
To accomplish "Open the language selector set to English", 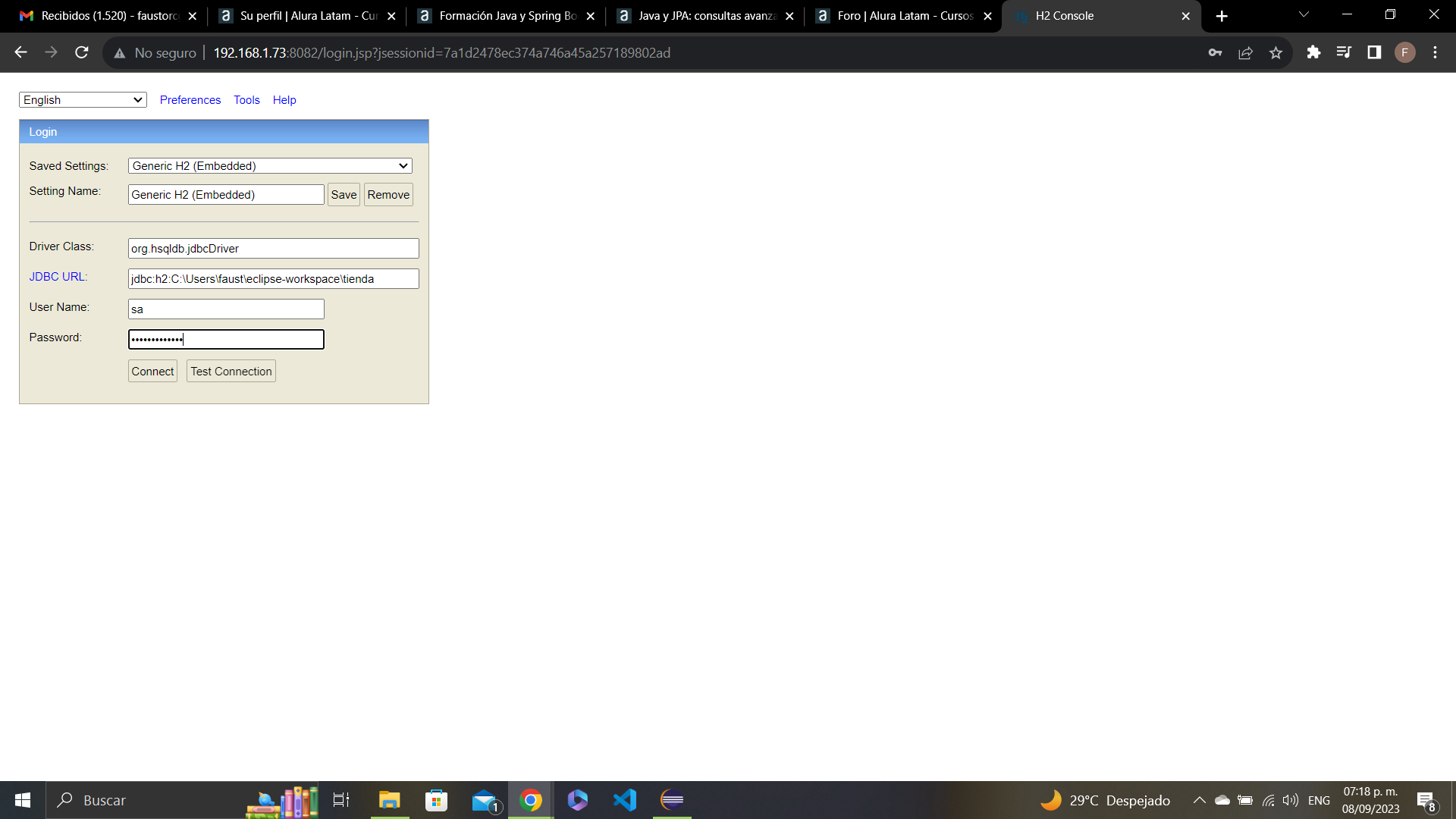I will [83, 100].
